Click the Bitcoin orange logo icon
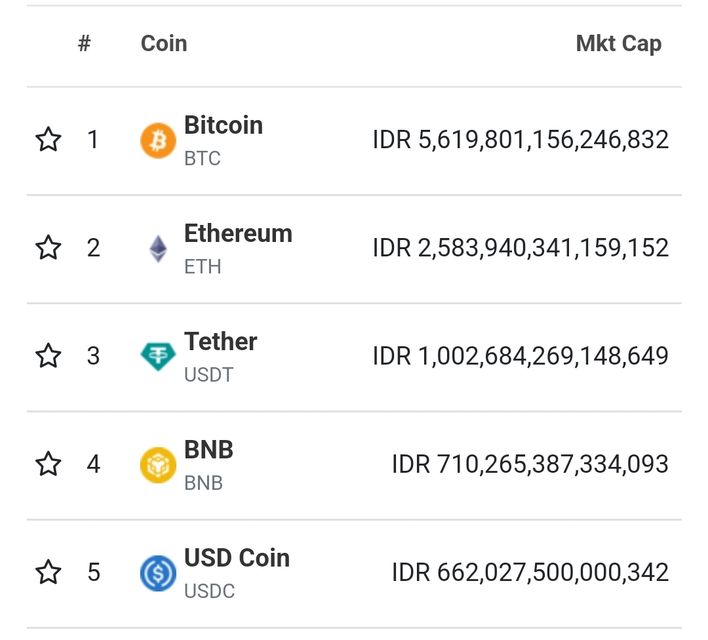 (x=158, y=140)
